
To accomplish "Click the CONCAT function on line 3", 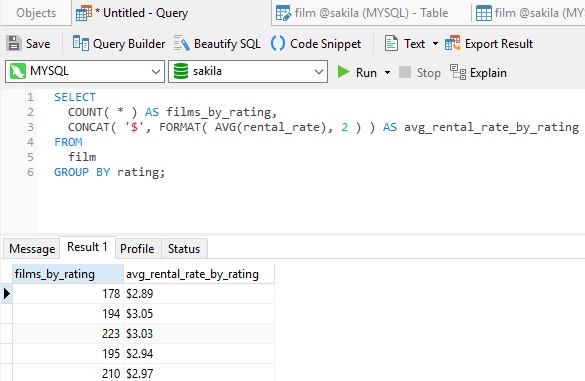I will coord(89,127).
